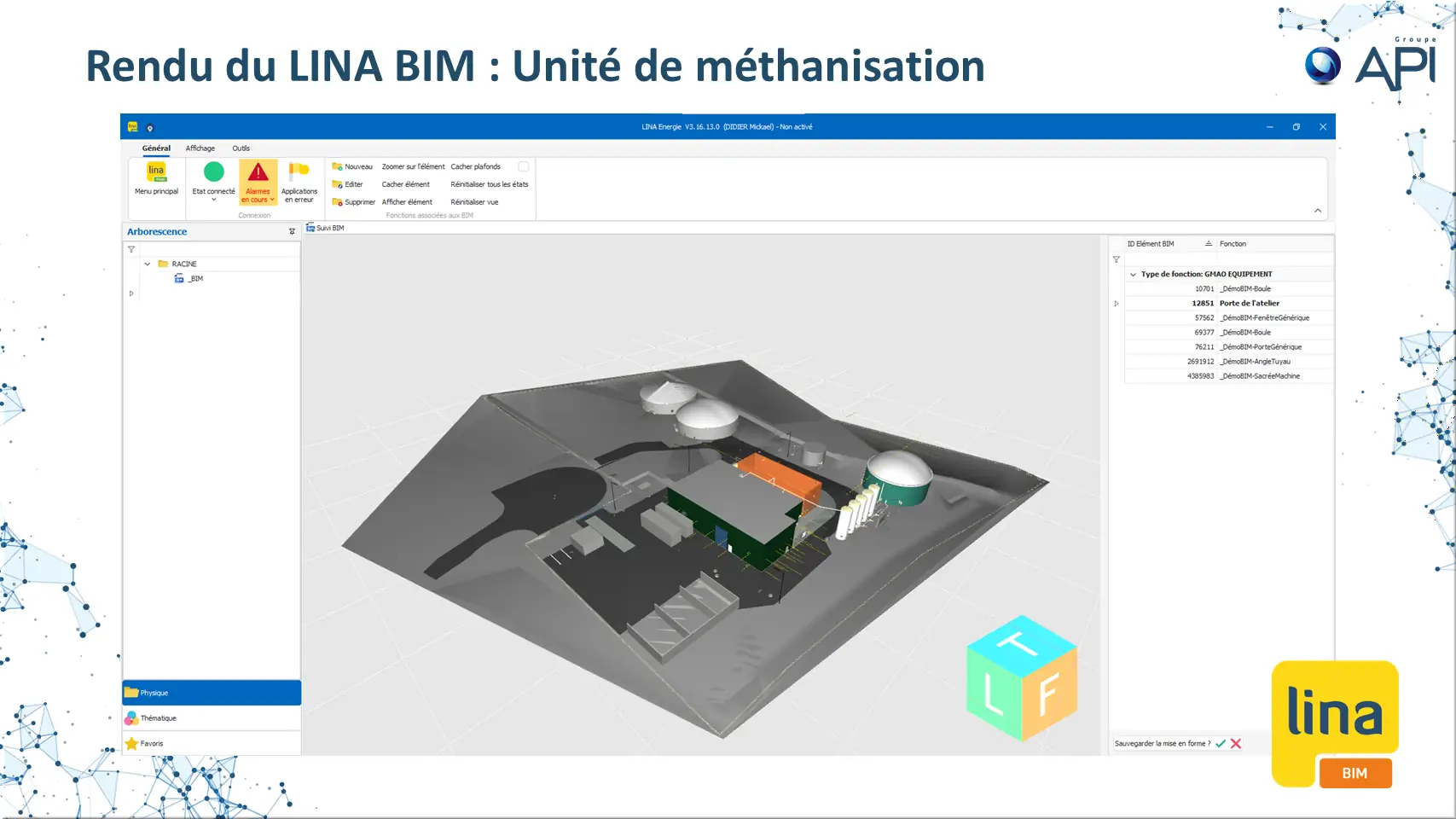Collapse the Type de fonction: GMAO EQUIPEMENT group
The width and height of the screenshot is (1456, 819).
[x=1133, y=275]
